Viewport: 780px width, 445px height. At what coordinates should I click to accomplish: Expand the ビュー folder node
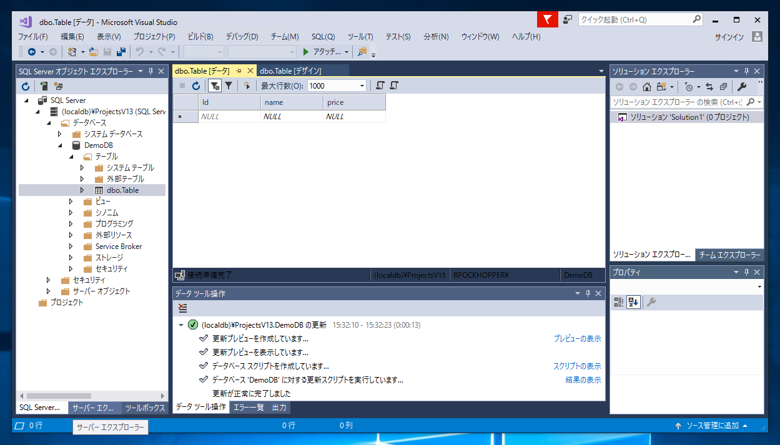tap(71, 201)
